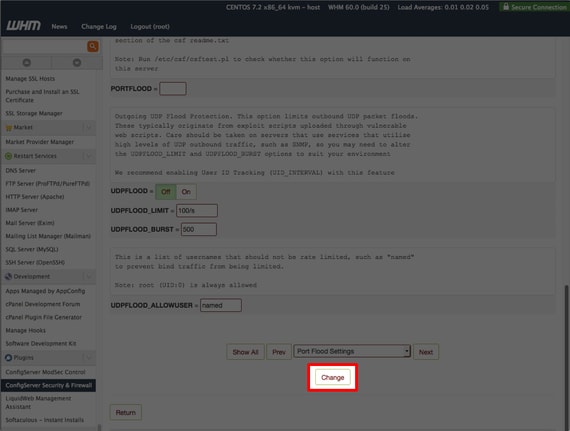Click the Market cart icon
This screenshot has height=431, width=570.
click(9, 128)
